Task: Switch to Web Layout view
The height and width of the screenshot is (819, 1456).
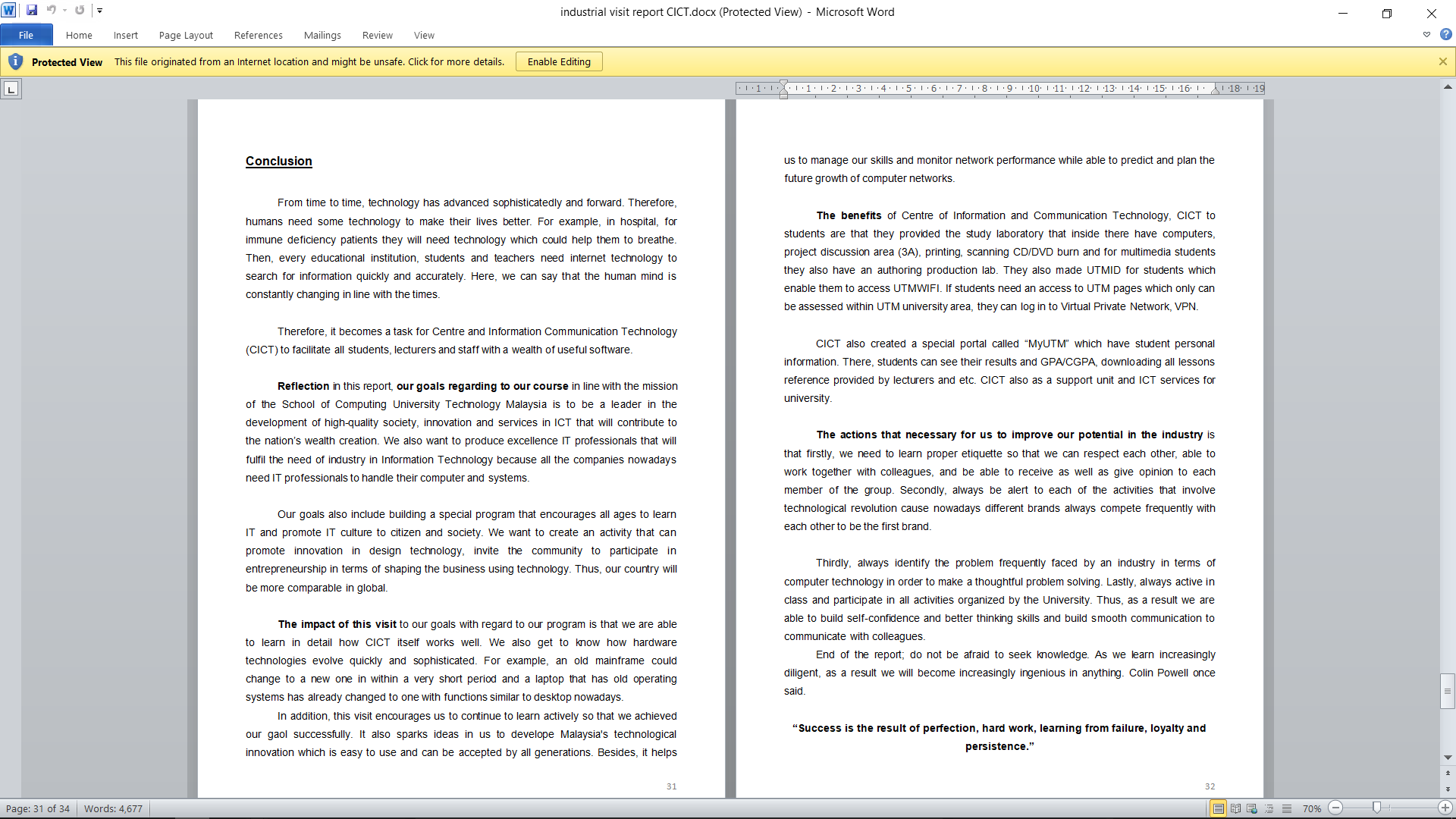Action: pyautogui.click(x=1252, y=808)
